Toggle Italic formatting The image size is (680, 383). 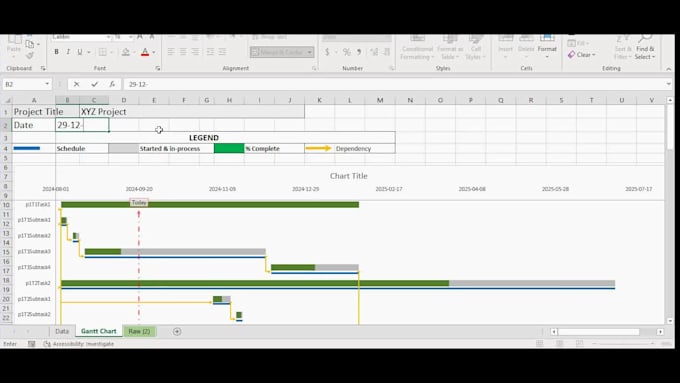(68, 52)
